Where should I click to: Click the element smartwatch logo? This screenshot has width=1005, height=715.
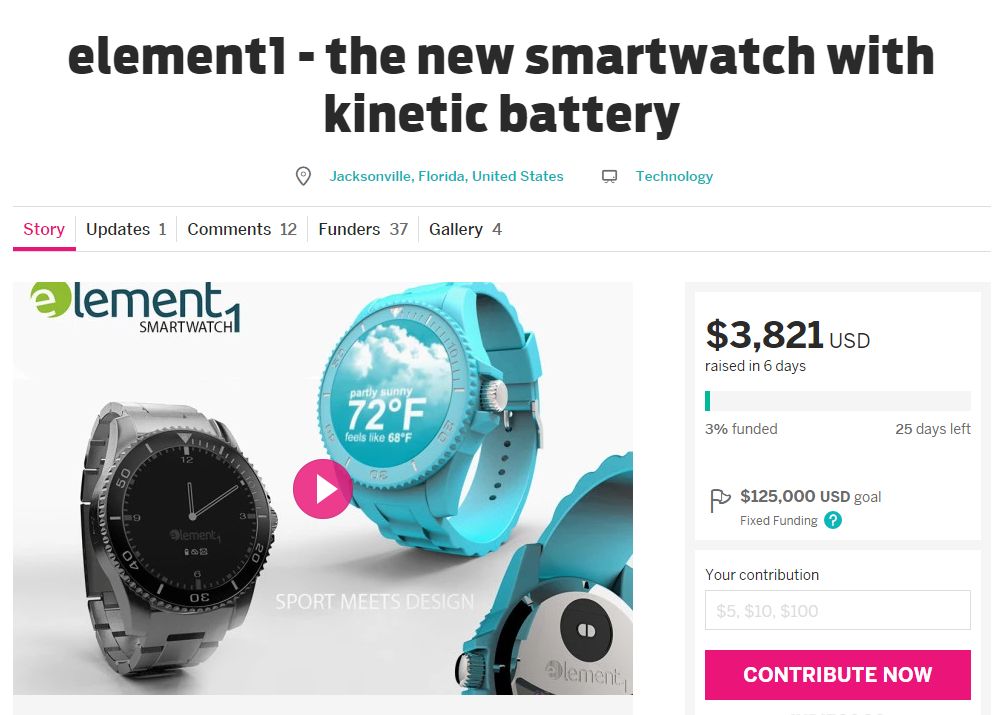point(136,307)
